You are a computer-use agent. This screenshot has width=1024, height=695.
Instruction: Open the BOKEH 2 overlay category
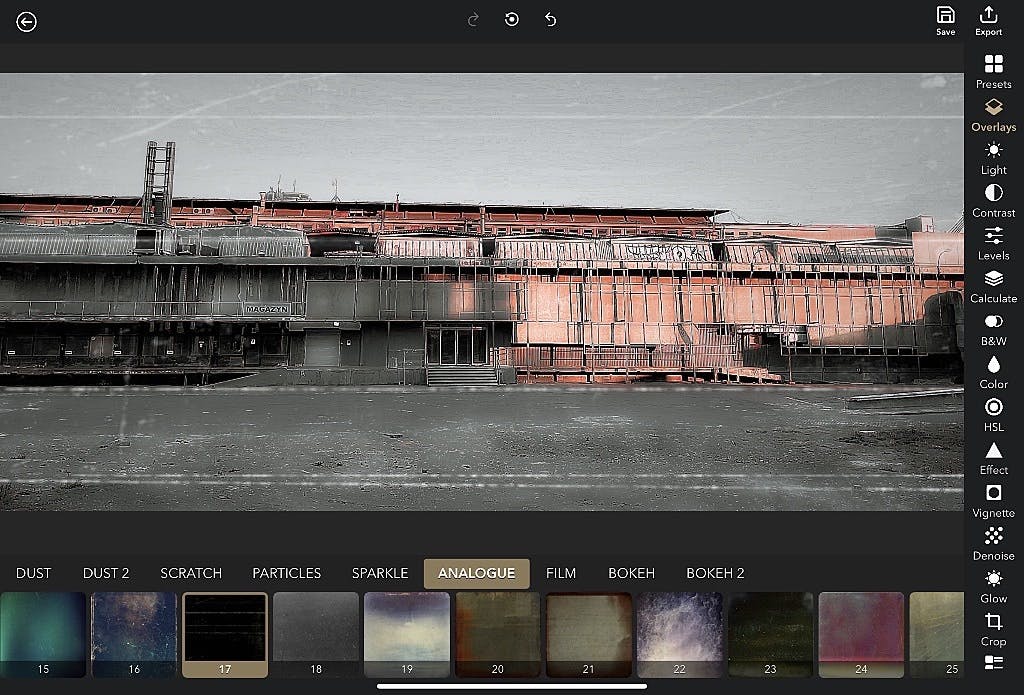click(715, 573)
